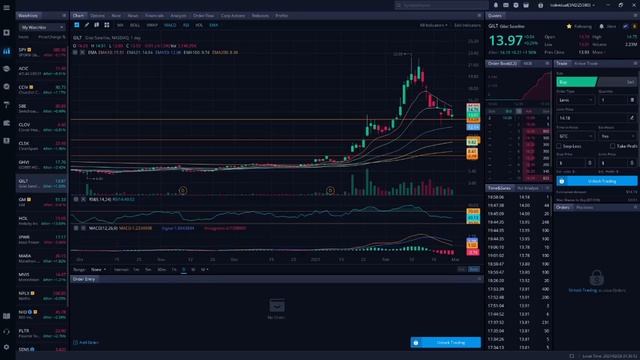Click the Quantity input field
The image size is (640, 360).
tap(613, 100)
